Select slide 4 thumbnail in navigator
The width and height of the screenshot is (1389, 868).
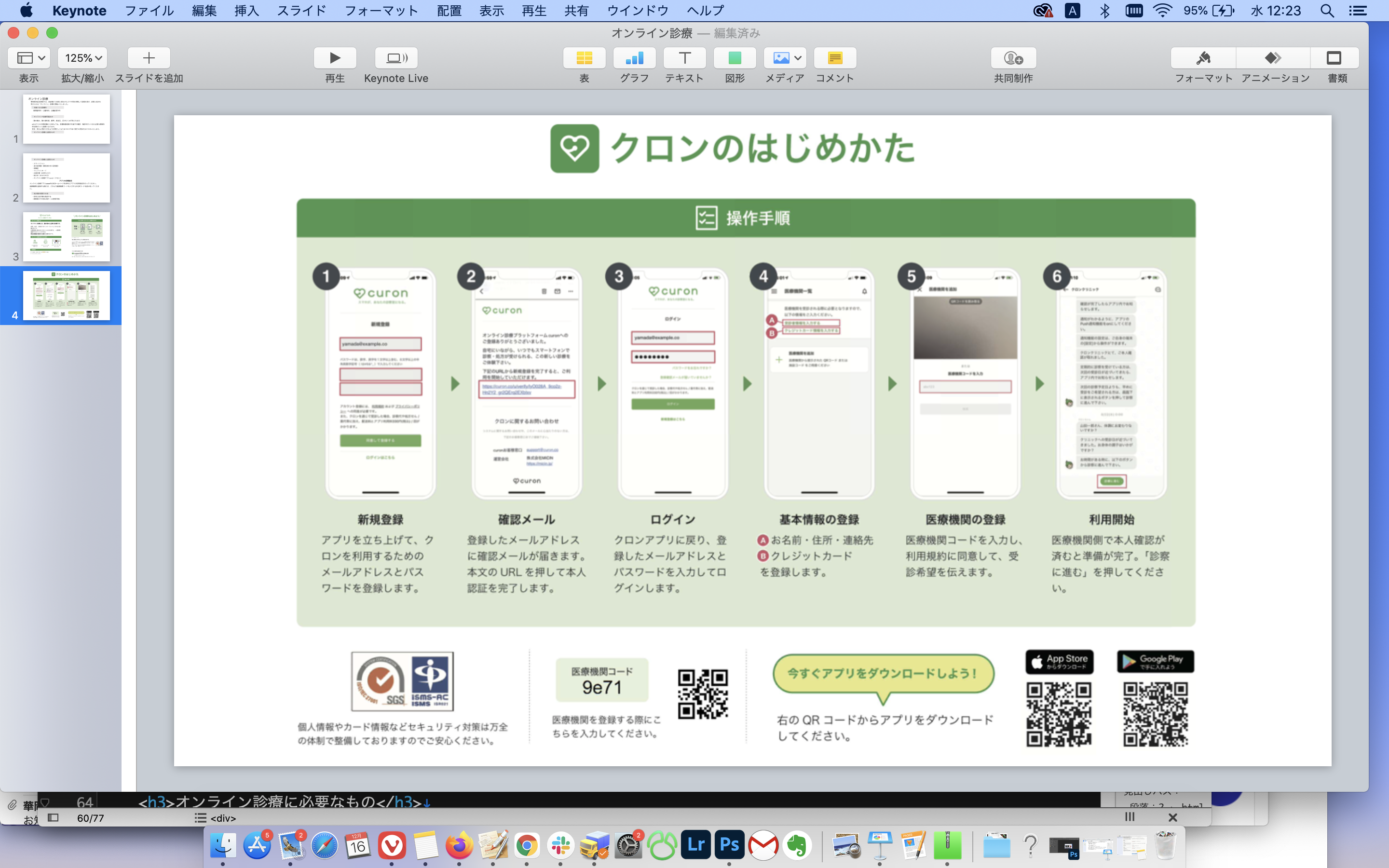[66, 296]
